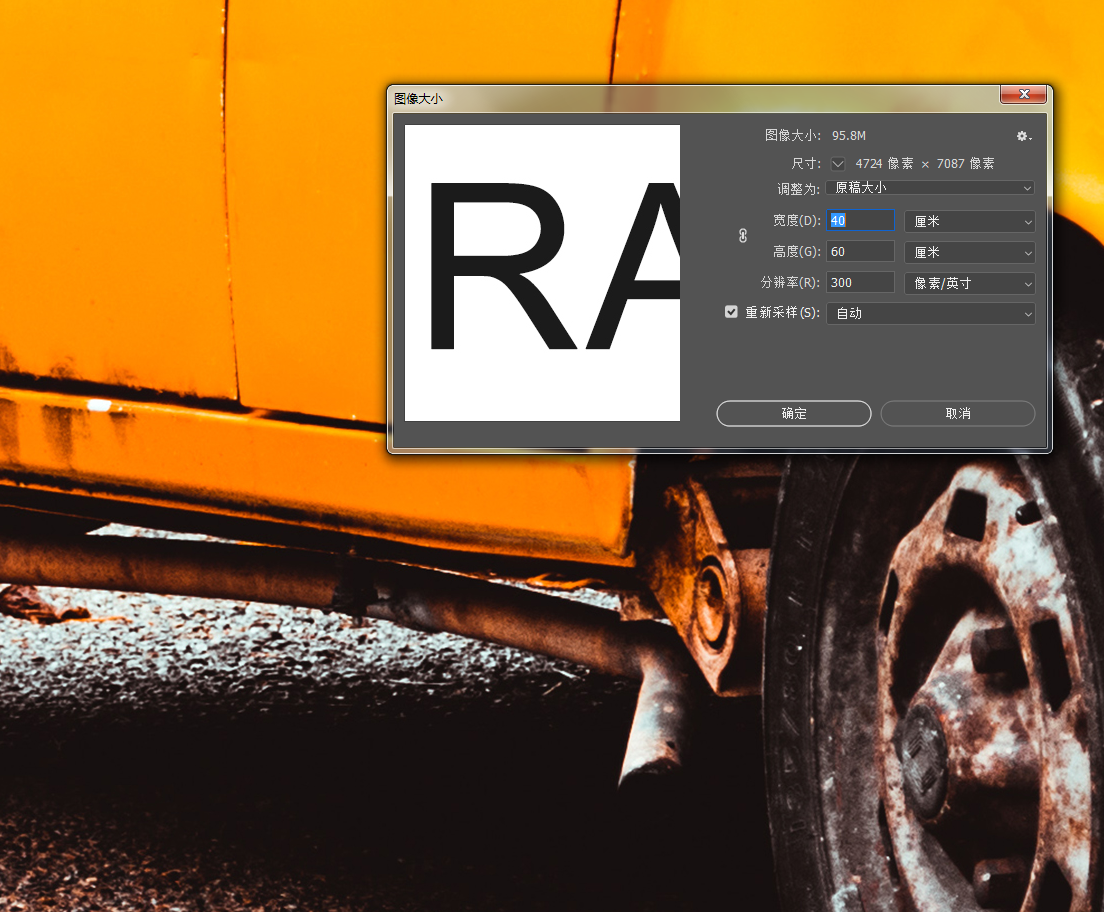Click the 95.8M image size value
Viewport: 1104px width, 912px height.
click(x=849, y=136)
